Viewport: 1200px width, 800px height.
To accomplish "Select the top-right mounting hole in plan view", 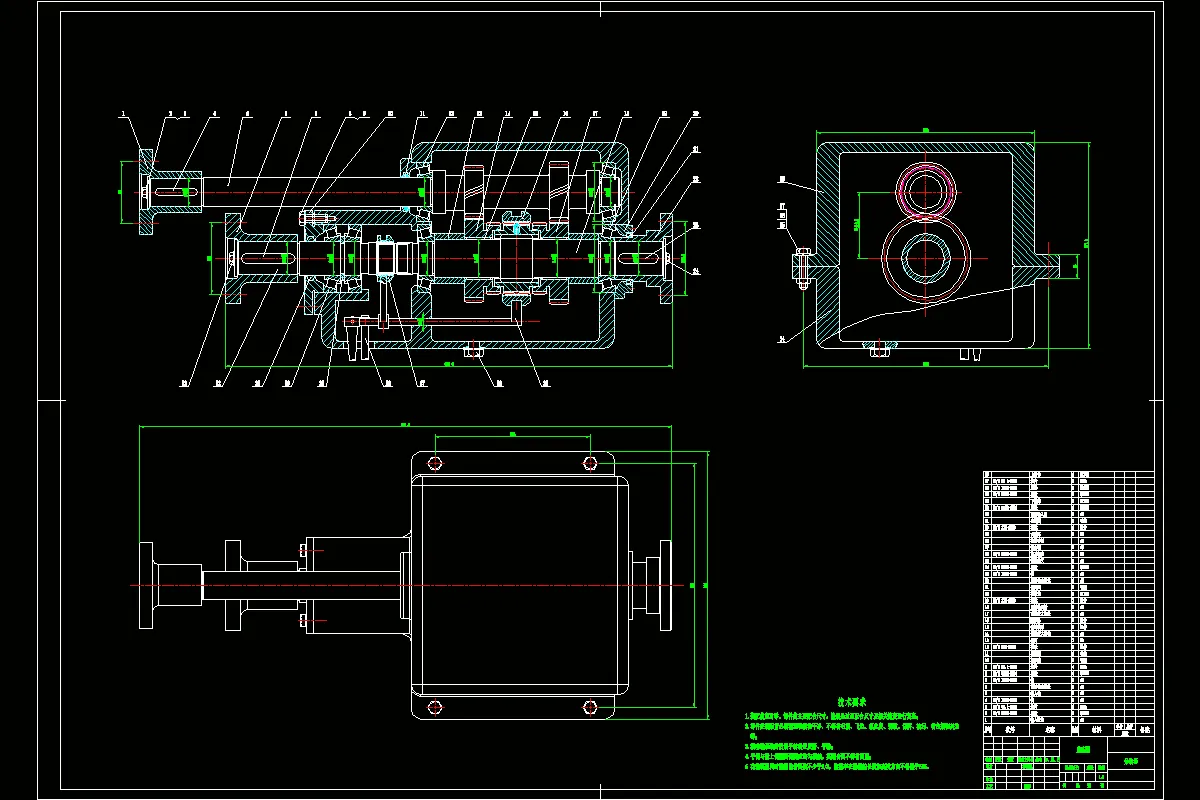I will coord(590,462).
